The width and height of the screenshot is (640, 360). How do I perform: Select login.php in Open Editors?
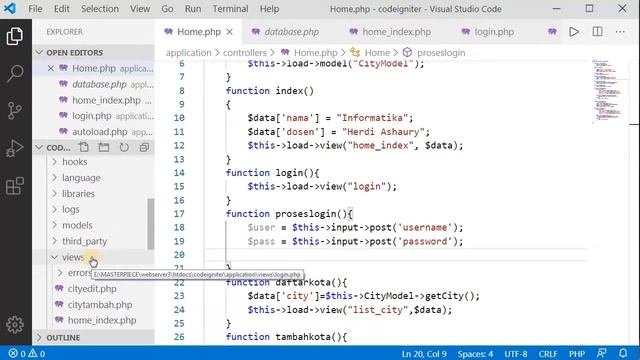point(91,116)
